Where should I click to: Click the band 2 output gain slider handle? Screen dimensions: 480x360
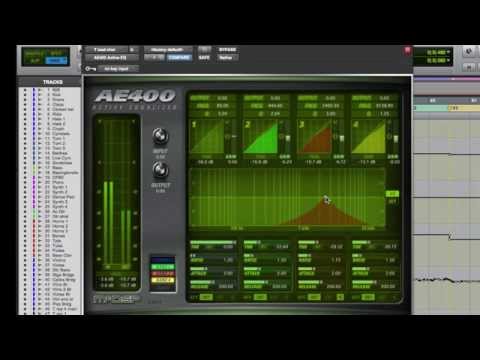coord(288,138)
